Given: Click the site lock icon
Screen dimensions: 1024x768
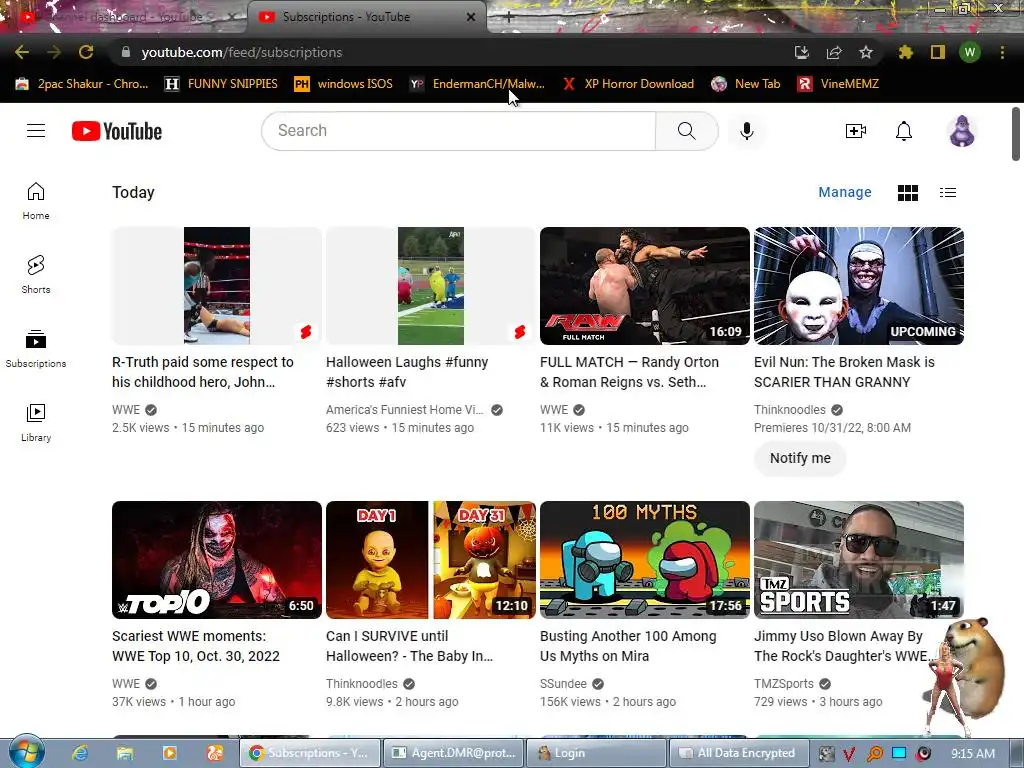Looking at the screenshot, I should click(126, 52).
